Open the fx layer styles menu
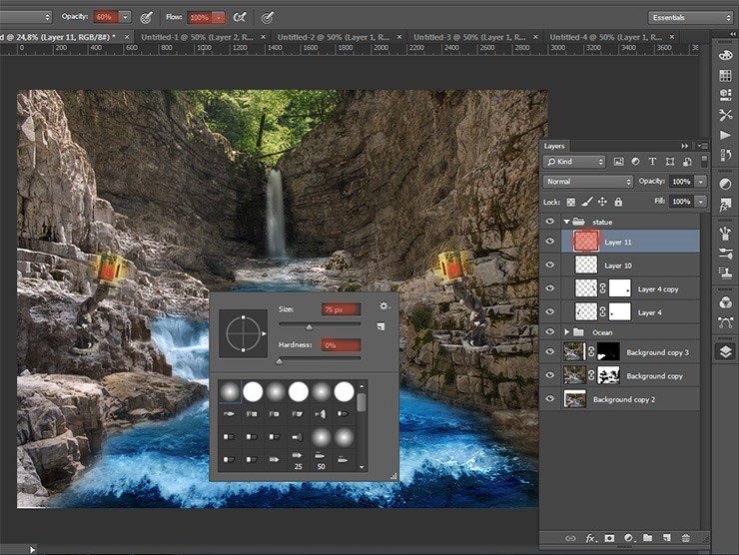This screenshot has width=739, height=555. coord(590,538)
